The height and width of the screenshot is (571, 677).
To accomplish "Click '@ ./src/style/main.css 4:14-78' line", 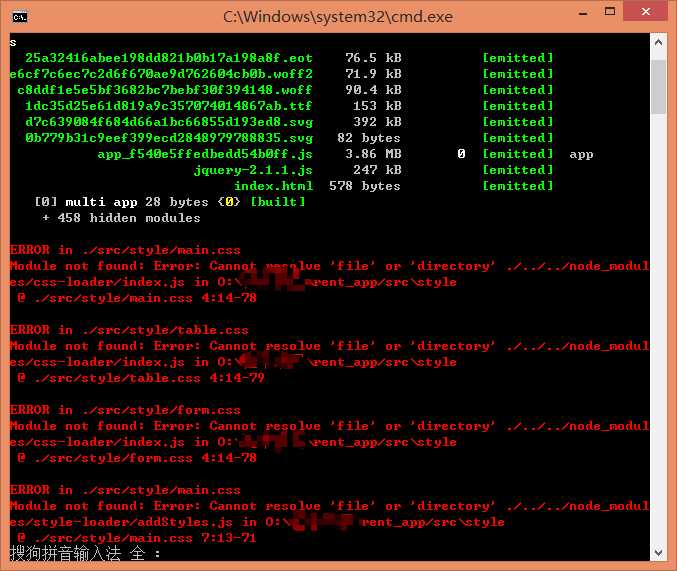I will (137, 298).
